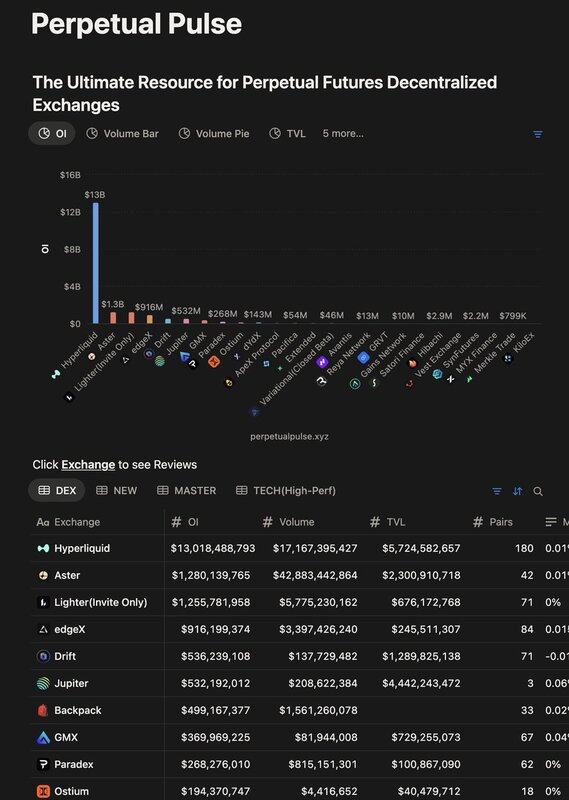Click Paradex volume $815,151,301

click(323, 764)
